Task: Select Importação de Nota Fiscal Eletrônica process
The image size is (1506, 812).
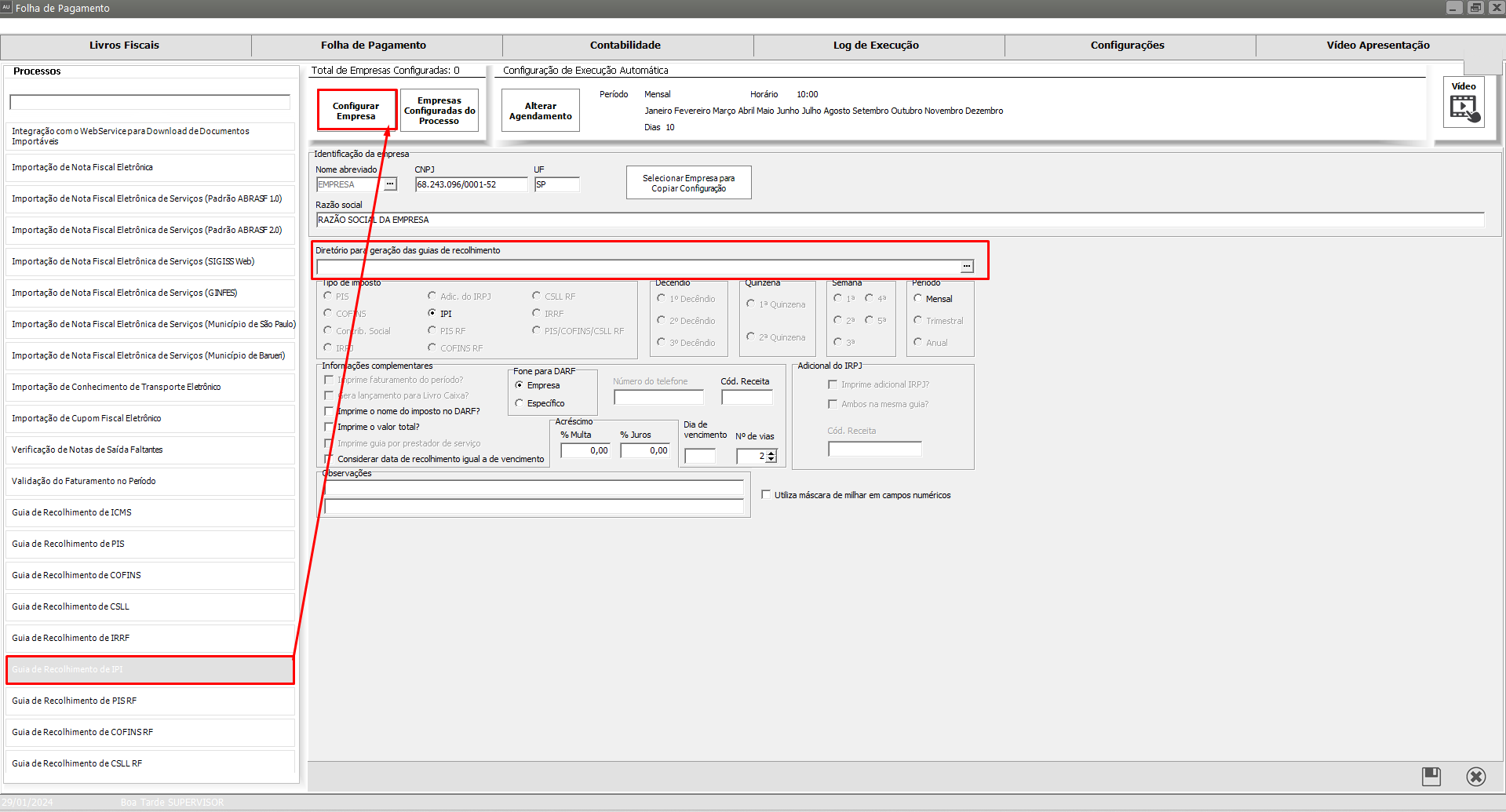Action: pos(150,167)
